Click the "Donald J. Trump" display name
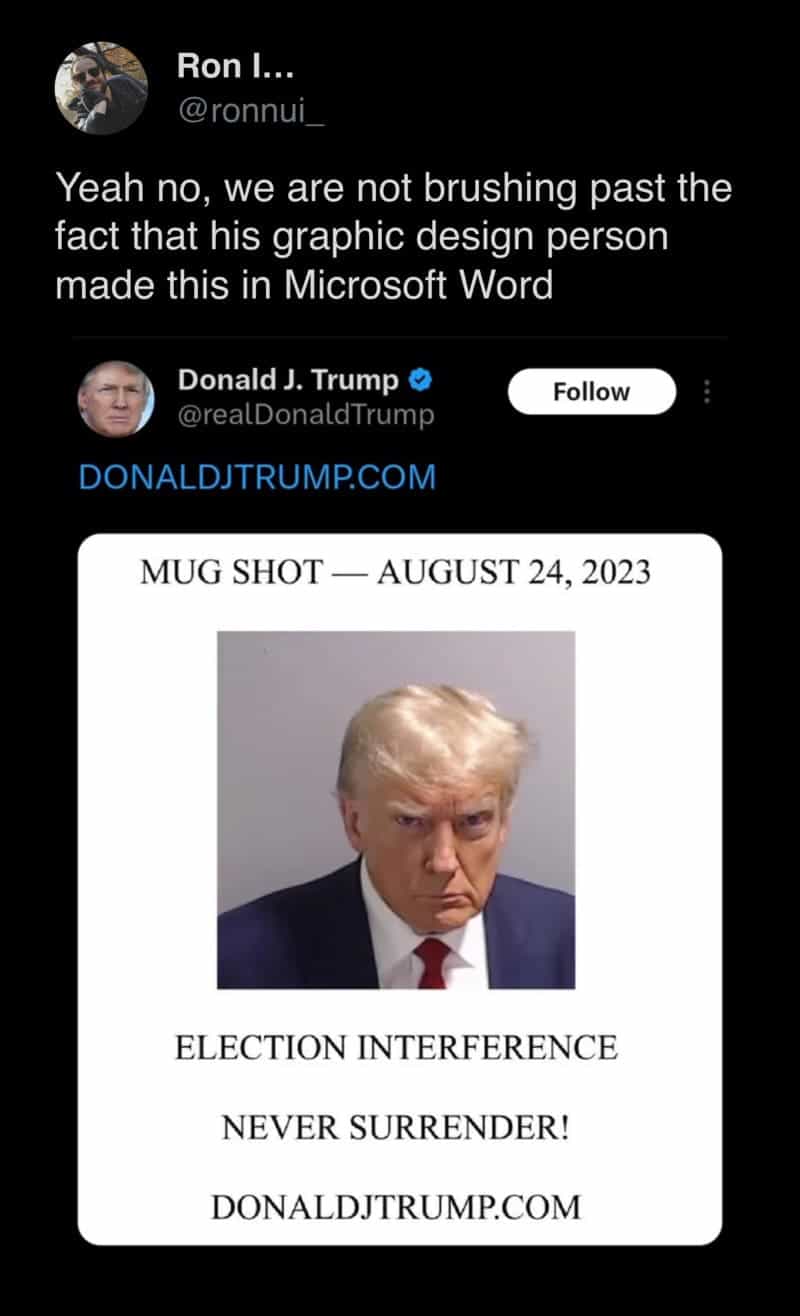Screen dimensions: 800x1316 pyautogui.click(x=289, y=380)
